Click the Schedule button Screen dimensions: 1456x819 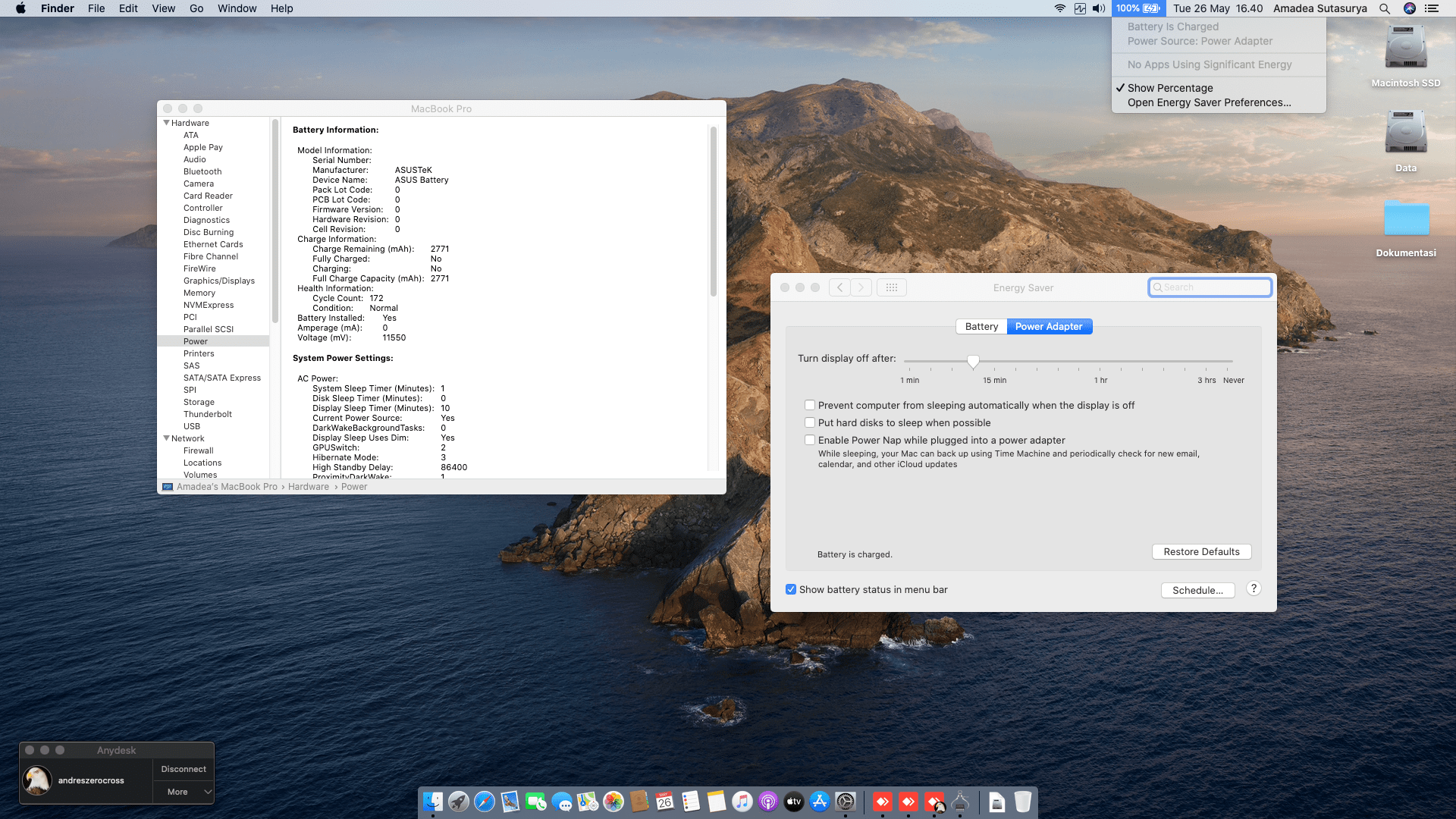[x=1197, y=590]
